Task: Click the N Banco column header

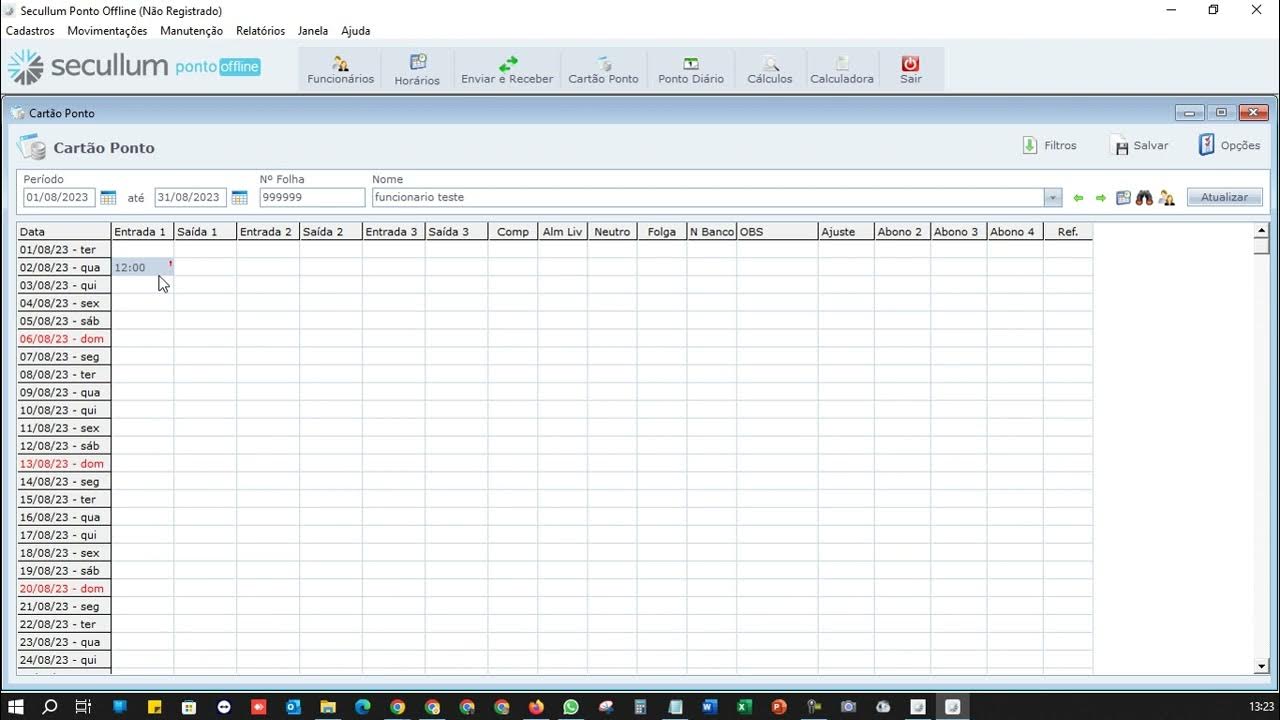Action: (712, 232)
